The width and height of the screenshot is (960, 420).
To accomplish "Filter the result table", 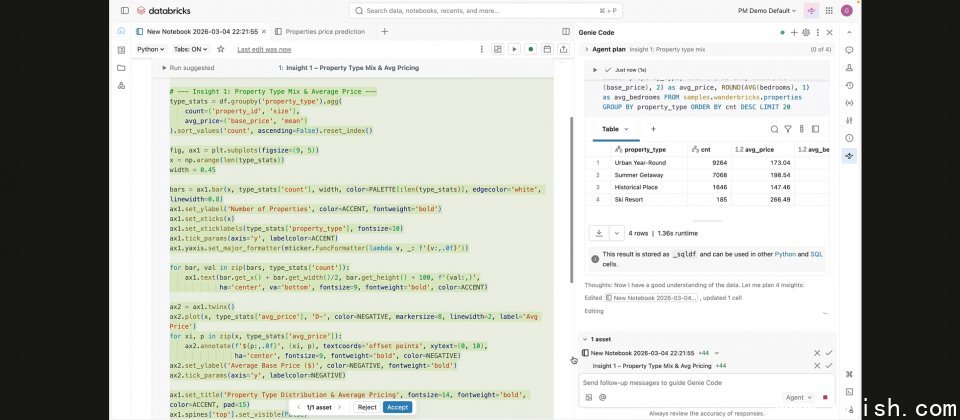I will [x=788, y=129].
